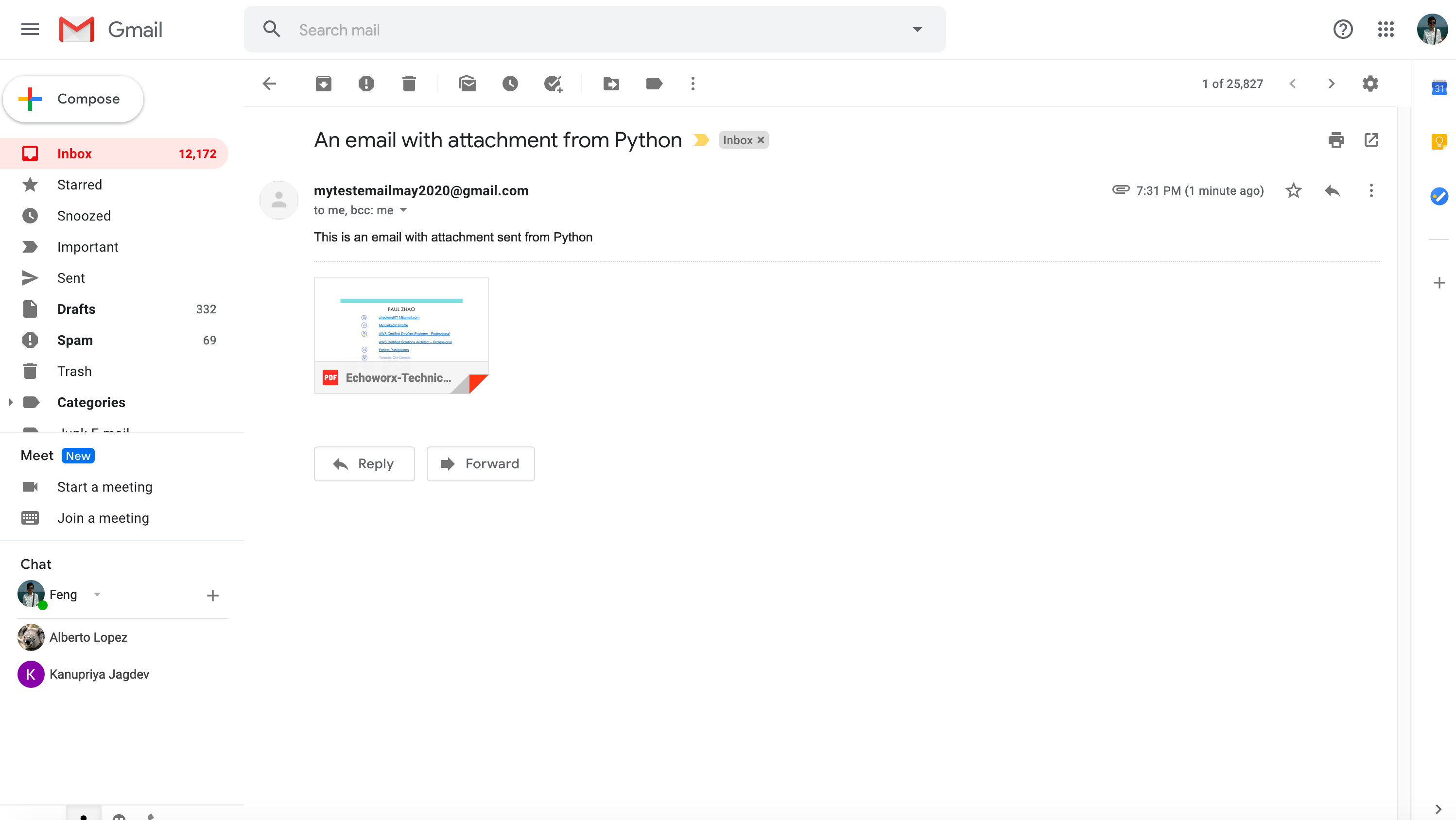Forward this email
The image size is (1456, 820).
[x=481, y=463]
